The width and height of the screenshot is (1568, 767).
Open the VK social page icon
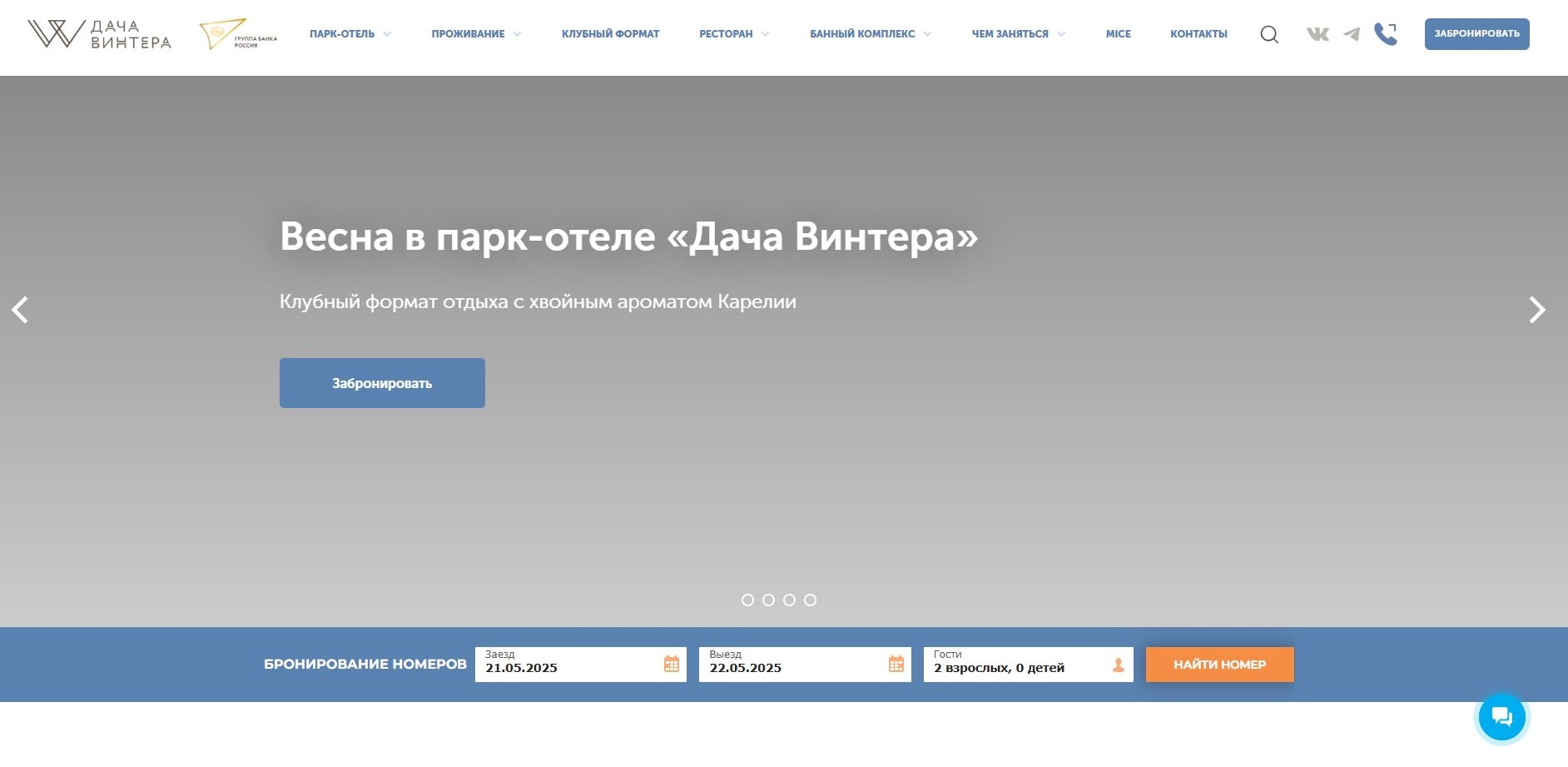[x=1317, y=34]
